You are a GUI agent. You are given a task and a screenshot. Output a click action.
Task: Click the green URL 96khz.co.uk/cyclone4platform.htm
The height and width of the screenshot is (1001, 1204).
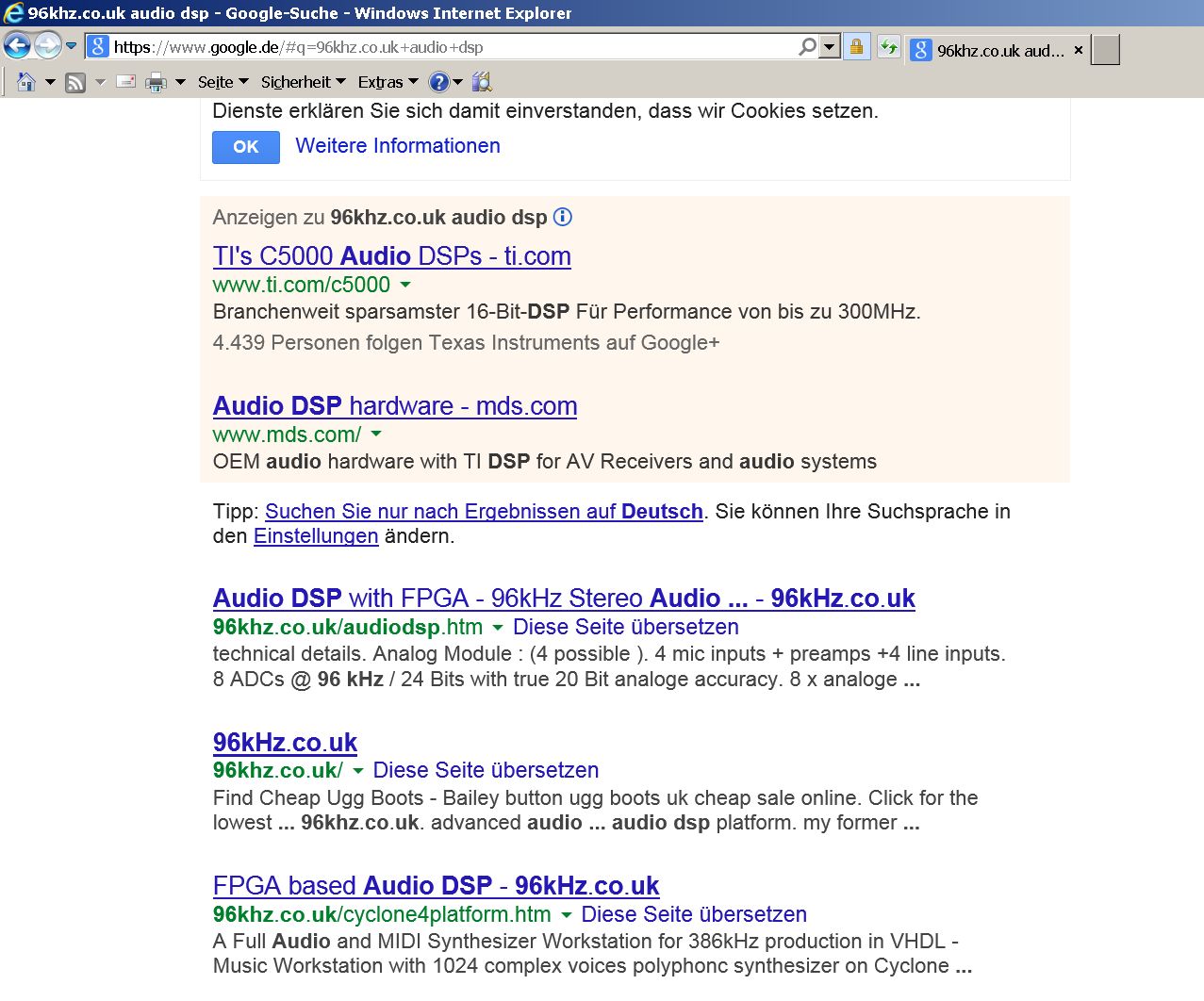tap(382, 914)
